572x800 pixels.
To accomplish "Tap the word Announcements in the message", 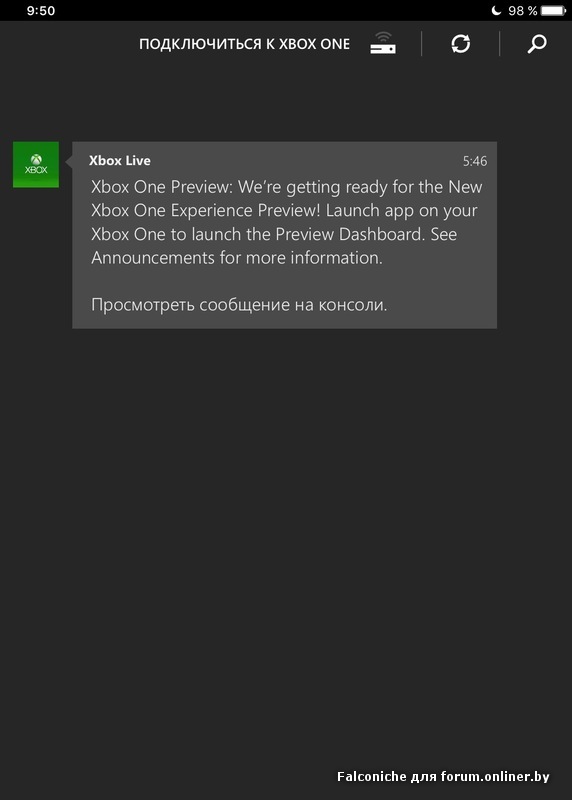I will 153,258.
